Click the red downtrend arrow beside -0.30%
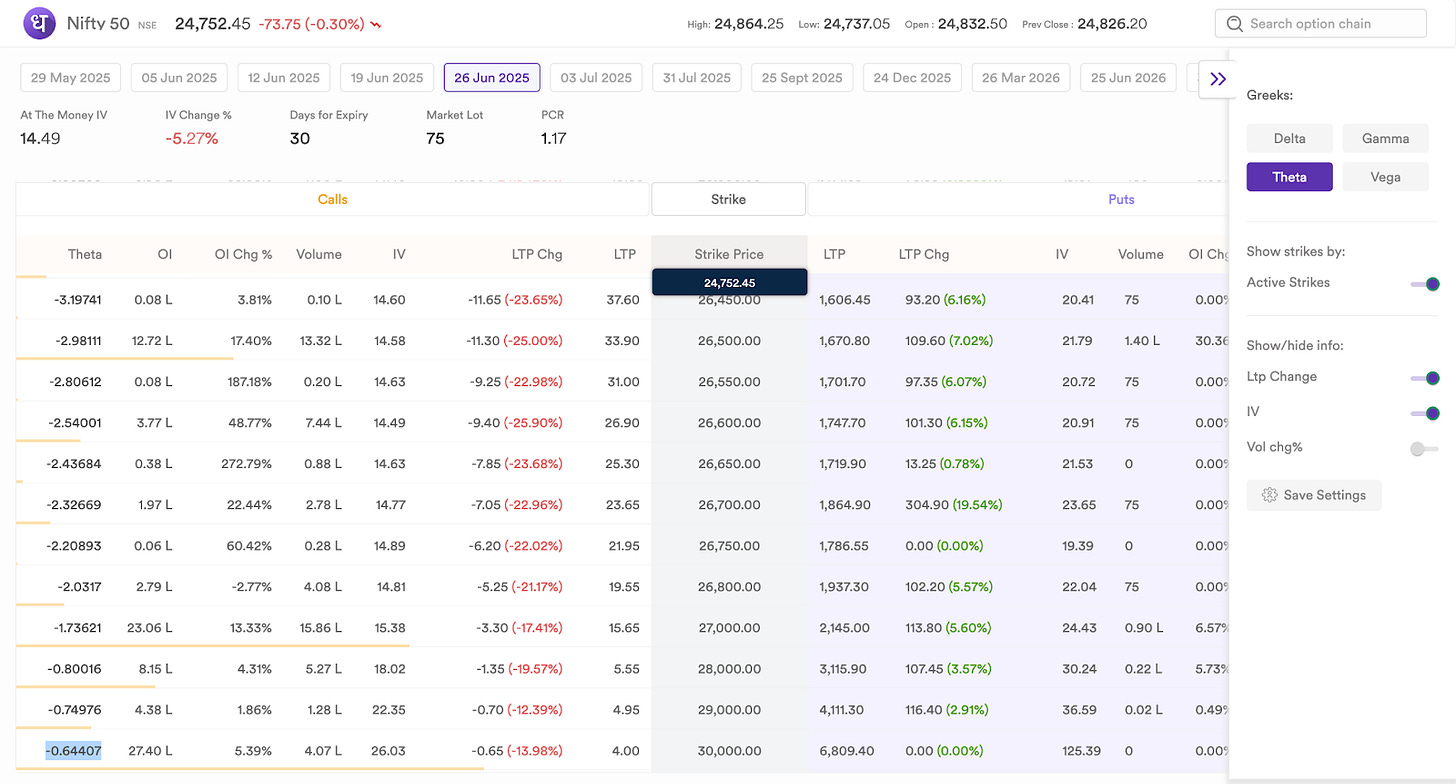 tap(375, 24)
